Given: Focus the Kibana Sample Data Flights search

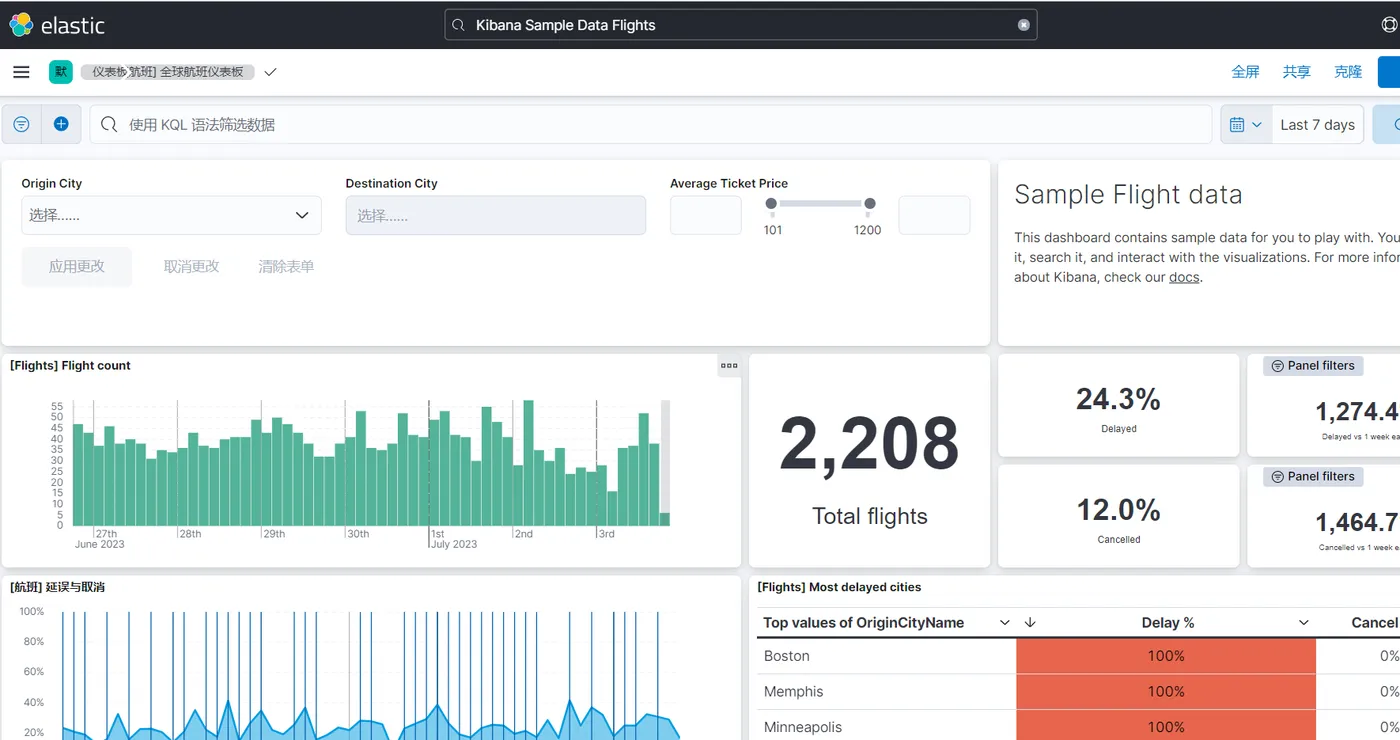Looking at the screenshot, I should pyautogui.click(x=740, y=25).
